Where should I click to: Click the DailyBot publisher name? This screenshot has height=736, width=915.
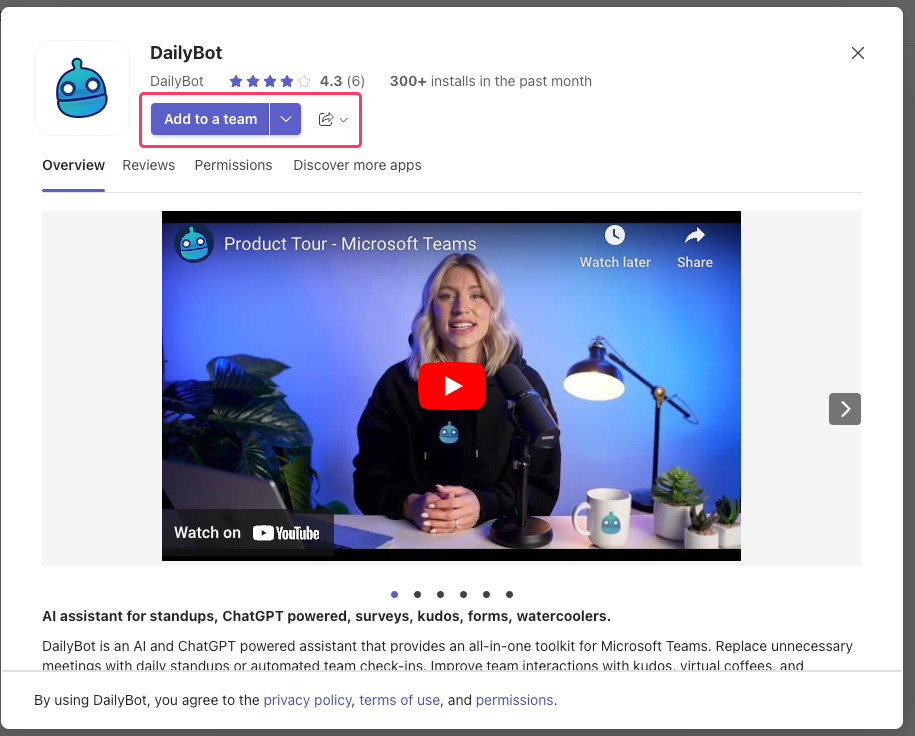[x=177, y=81]
